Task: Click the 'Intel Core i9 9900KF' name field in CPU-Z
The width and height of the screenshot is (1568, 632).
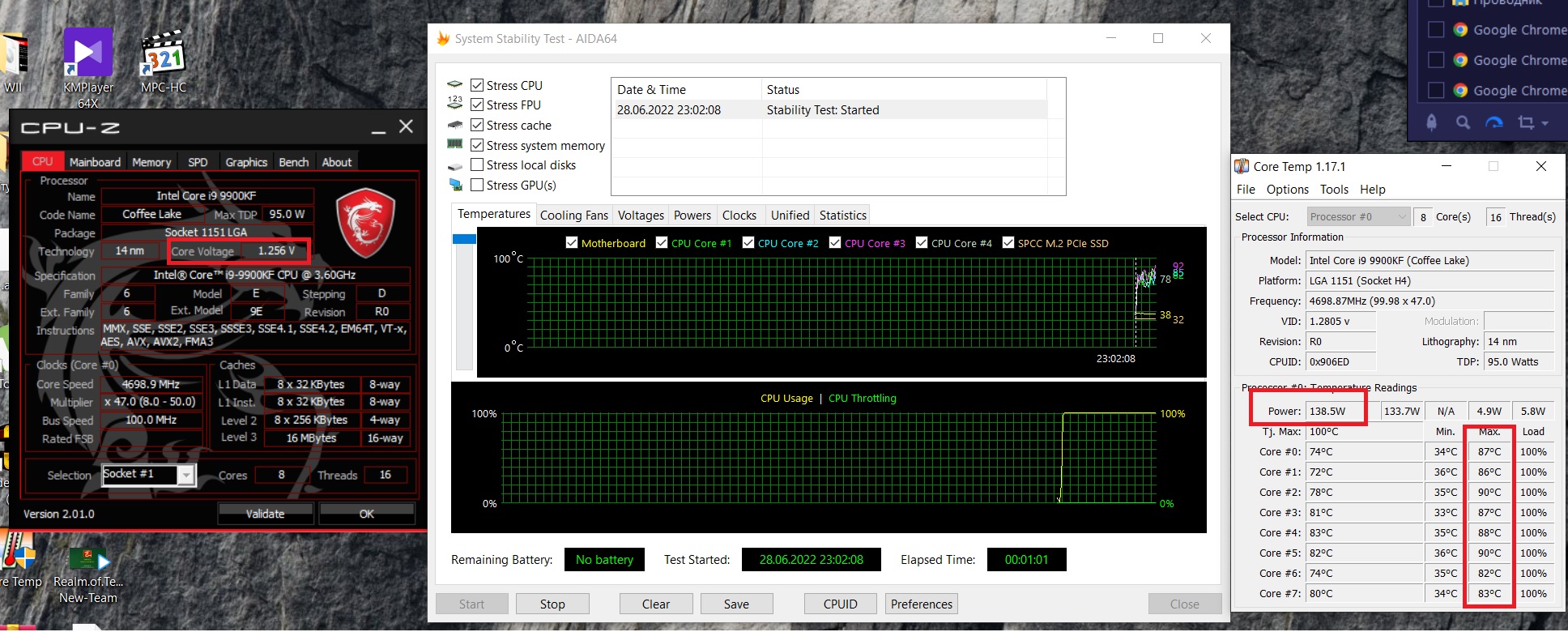Action: 207,196
